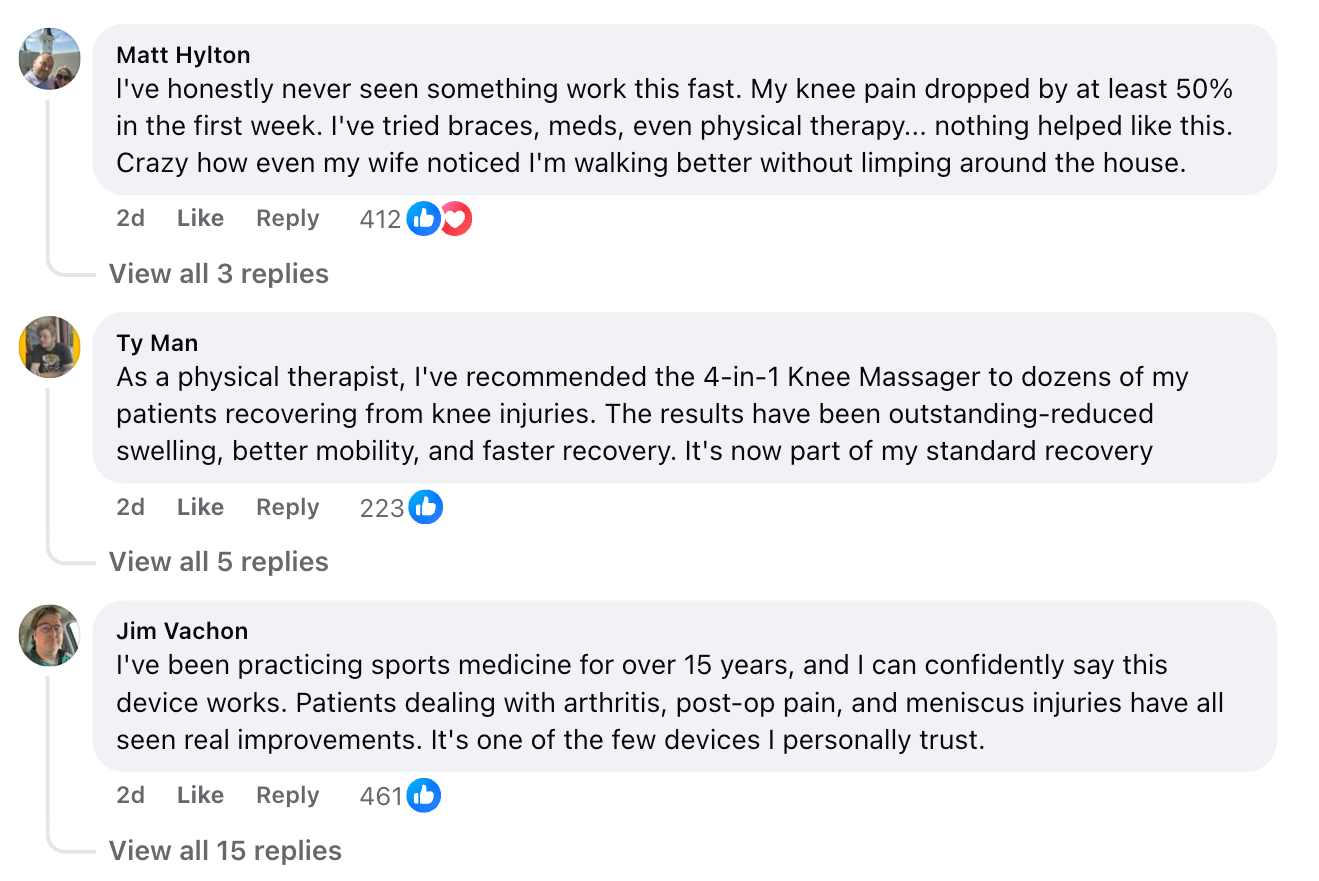
Task: Open Jim Vachon's profile photo
Action: [x=49, y=635]
